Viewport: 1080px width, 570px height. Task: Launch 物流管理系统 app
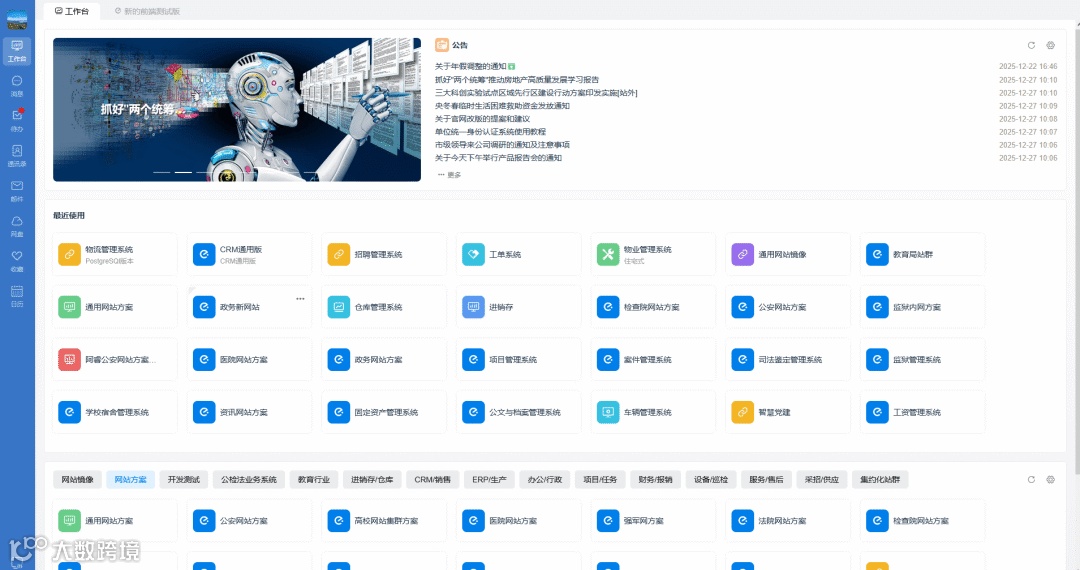pos(114,254)
